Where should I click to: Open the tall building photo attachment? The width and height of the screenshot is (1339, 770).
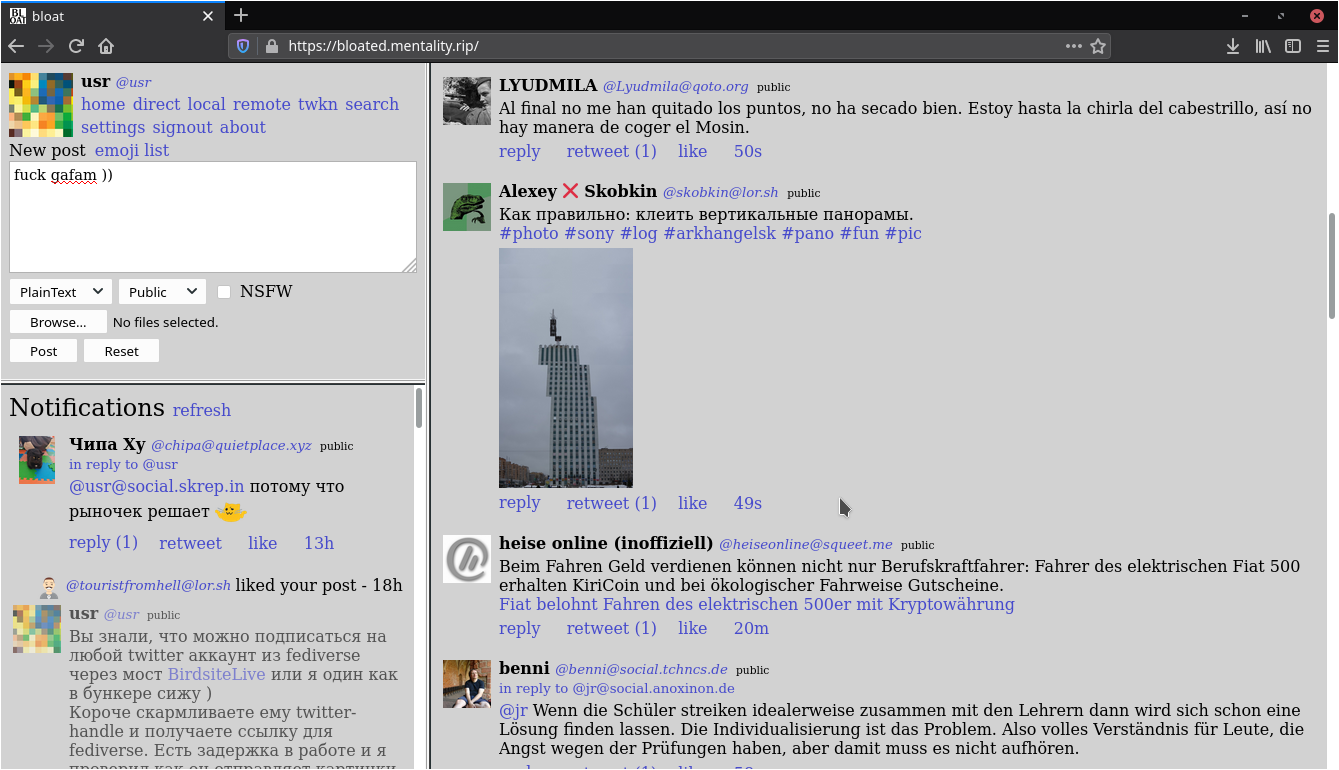pyautogui.click(x=566, y=368)
